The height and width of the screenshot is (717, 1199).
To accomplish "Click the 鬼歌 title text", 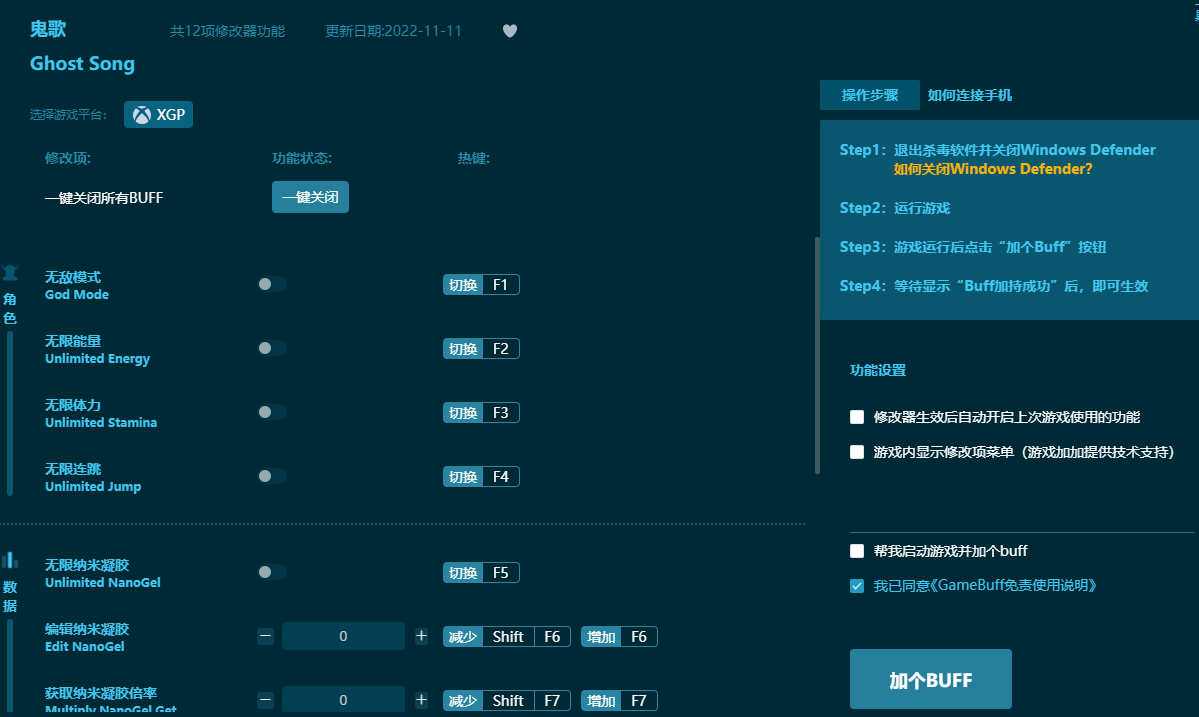I will click(48, 29).
